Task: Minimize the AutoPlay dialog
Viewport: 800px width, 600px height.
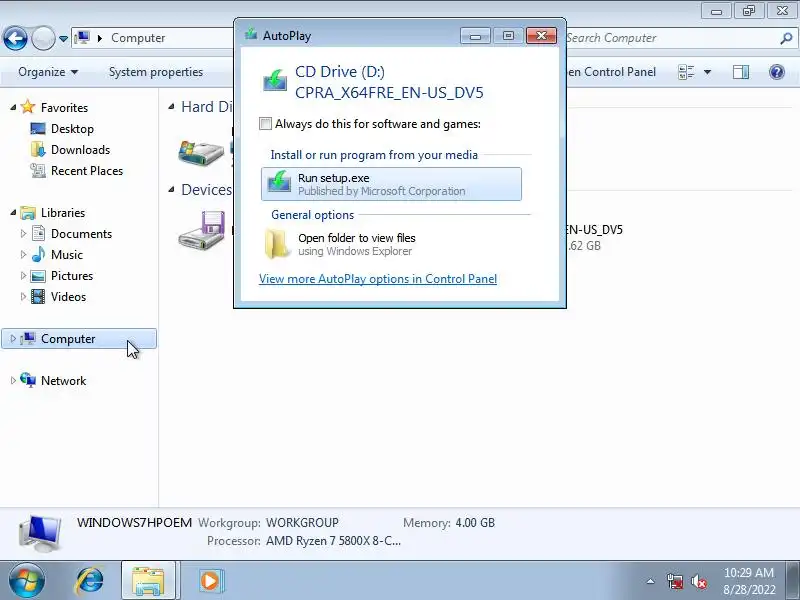Action: click(475, 36)
